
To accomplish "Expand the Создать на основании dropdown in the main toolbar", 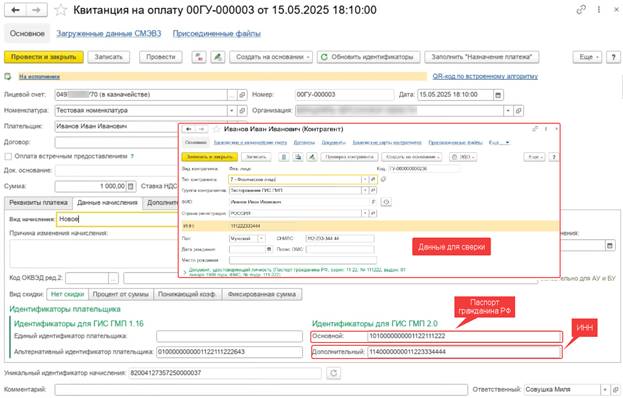I will coord(271,57).
